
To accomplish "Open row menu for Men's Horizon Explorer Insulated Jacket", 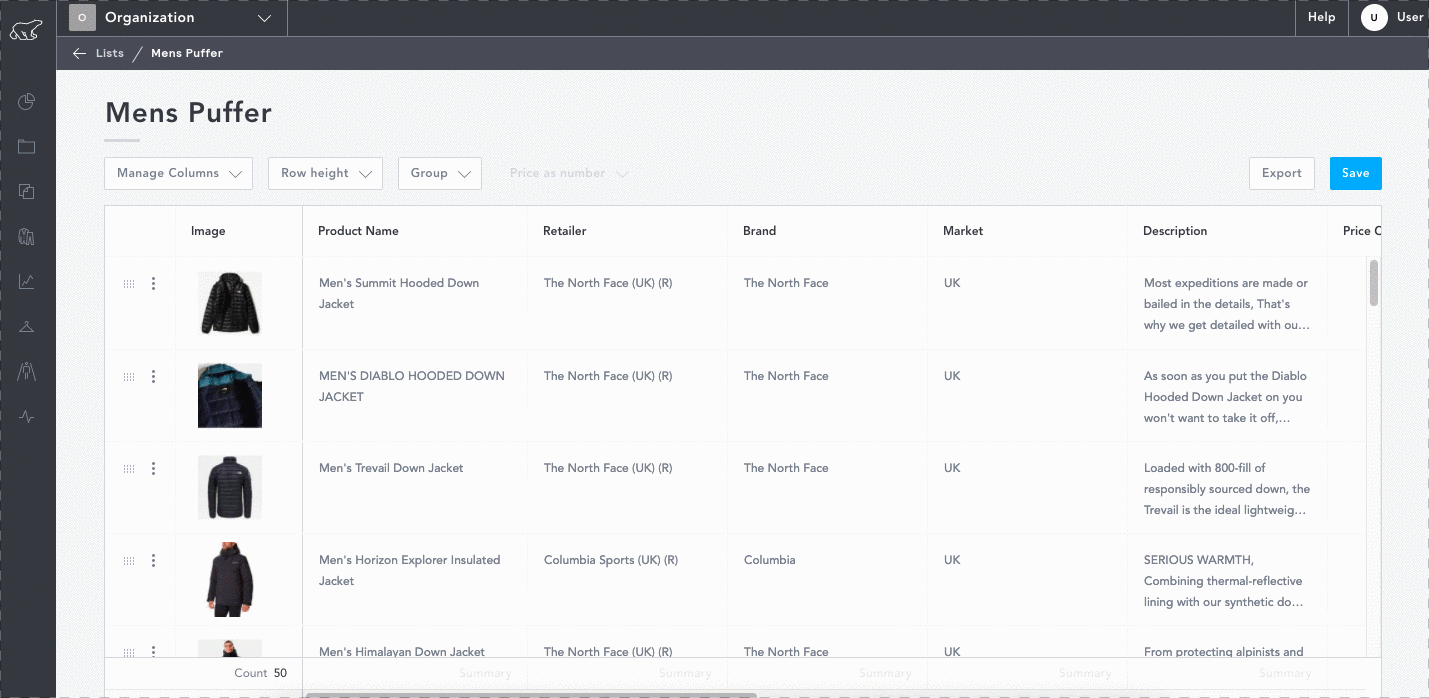I will (x=153, y=561).
